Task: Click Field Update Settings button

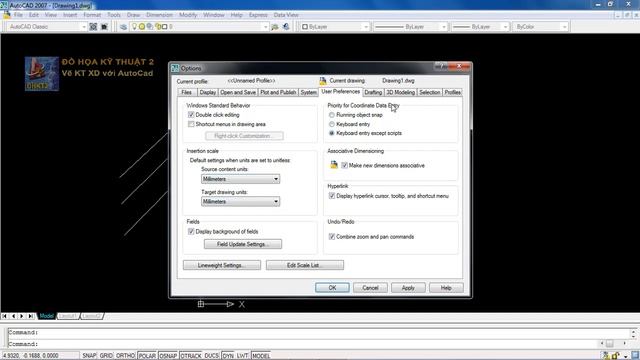Action: click(x=243, y=244)
